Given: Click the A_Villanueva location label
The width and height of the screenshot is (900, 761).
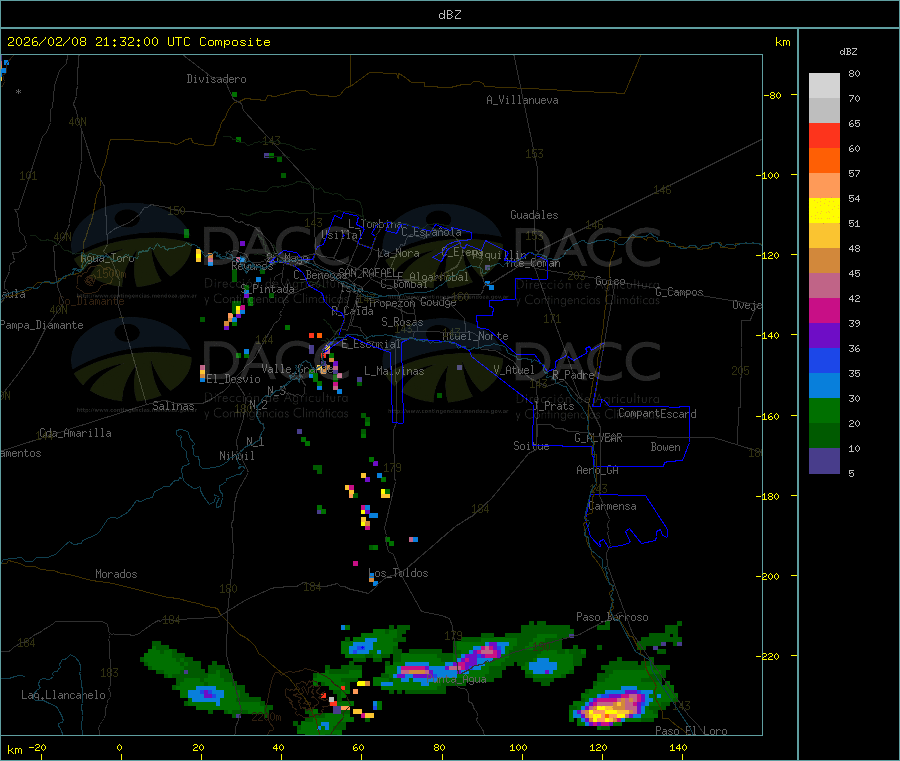Looking at the screenshot, I should (x=522, y=100).
